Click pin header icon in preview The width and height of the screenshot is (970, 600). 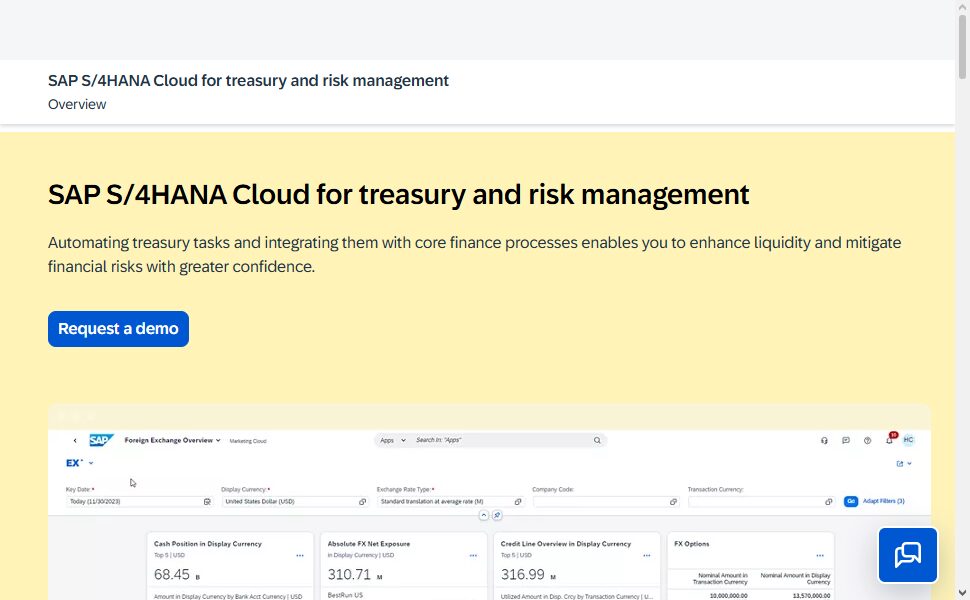point(497,515)
